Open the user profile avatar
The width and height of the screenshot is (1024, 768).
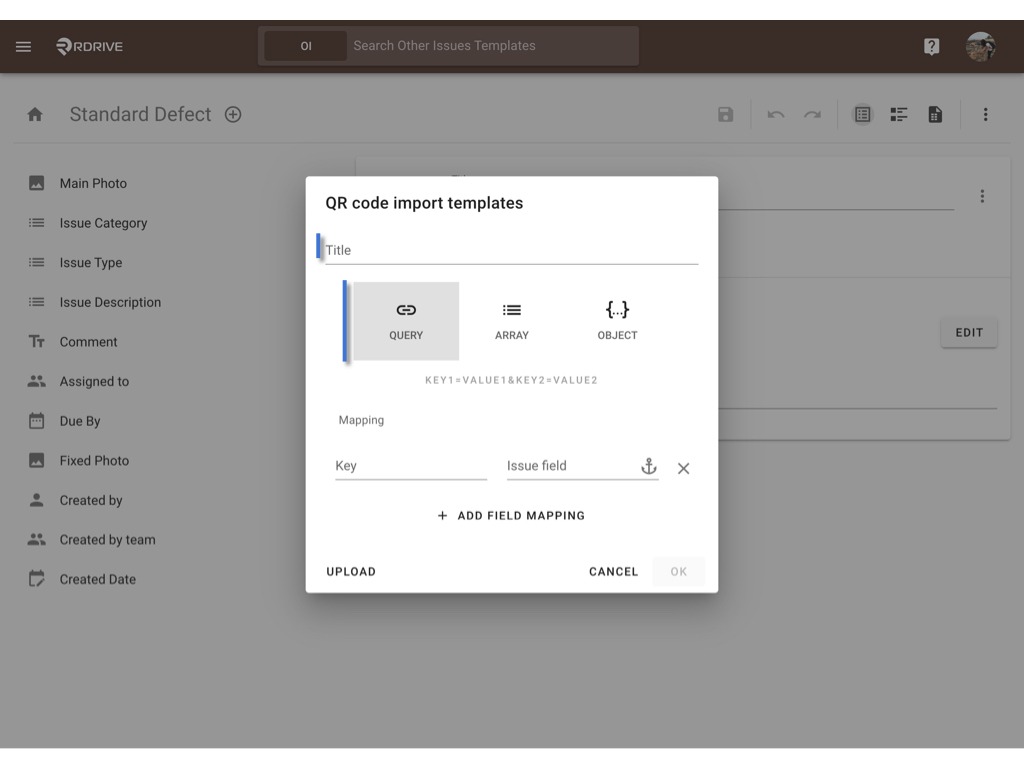click(980, 46)
